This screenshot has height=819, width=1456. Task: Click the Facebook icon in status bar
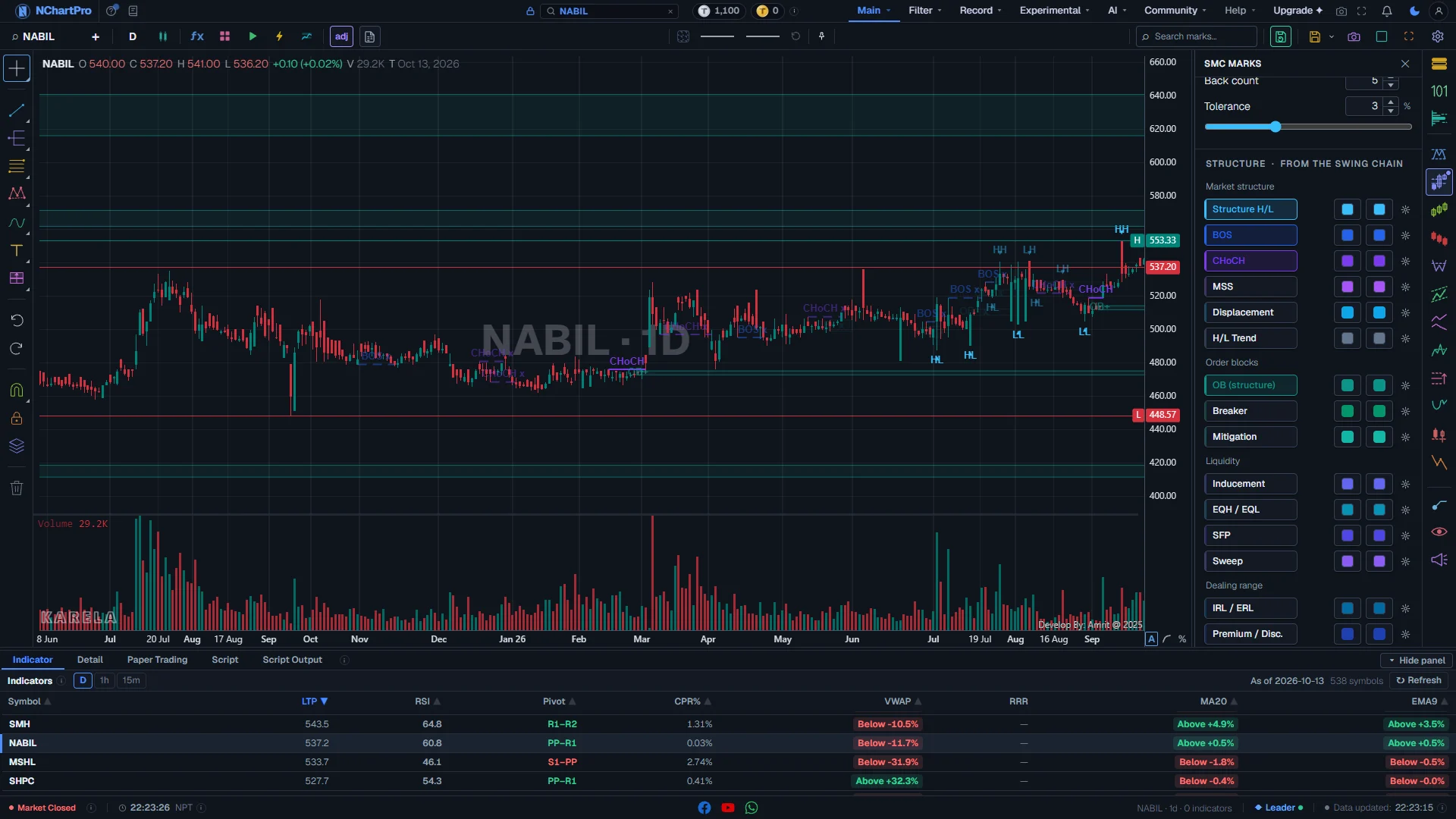[704, 808]
